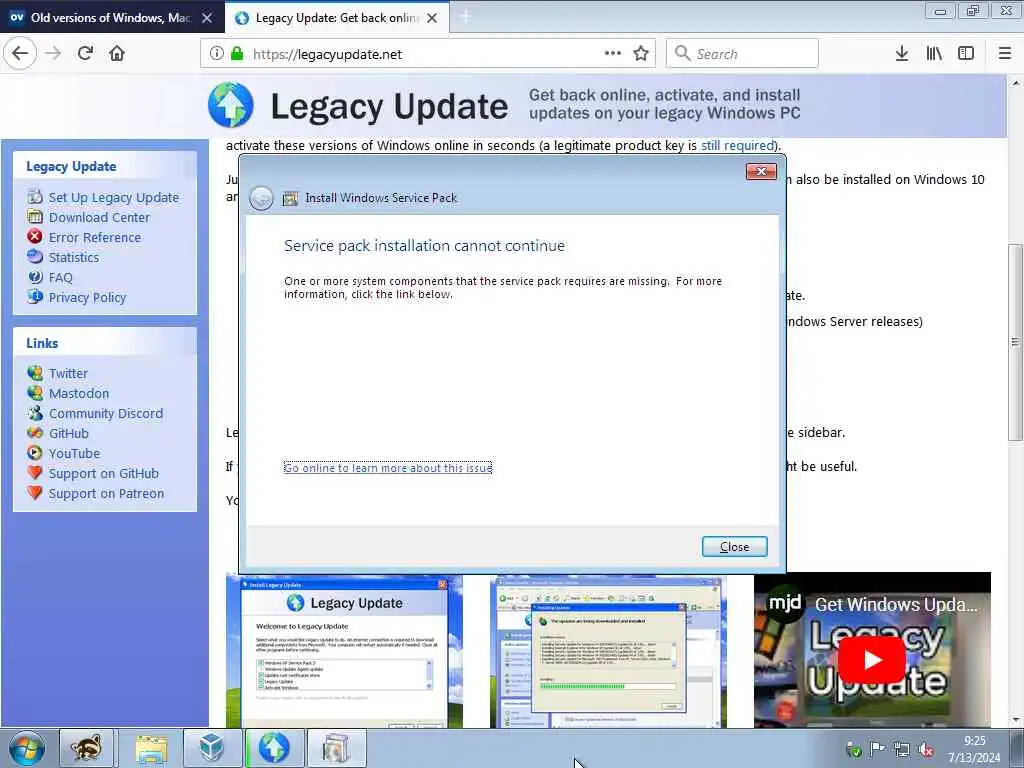This screenshot has width=1024, height=768.
Task: Open the Set Up Legacy Update link
Action: click(x=114, y=197)
